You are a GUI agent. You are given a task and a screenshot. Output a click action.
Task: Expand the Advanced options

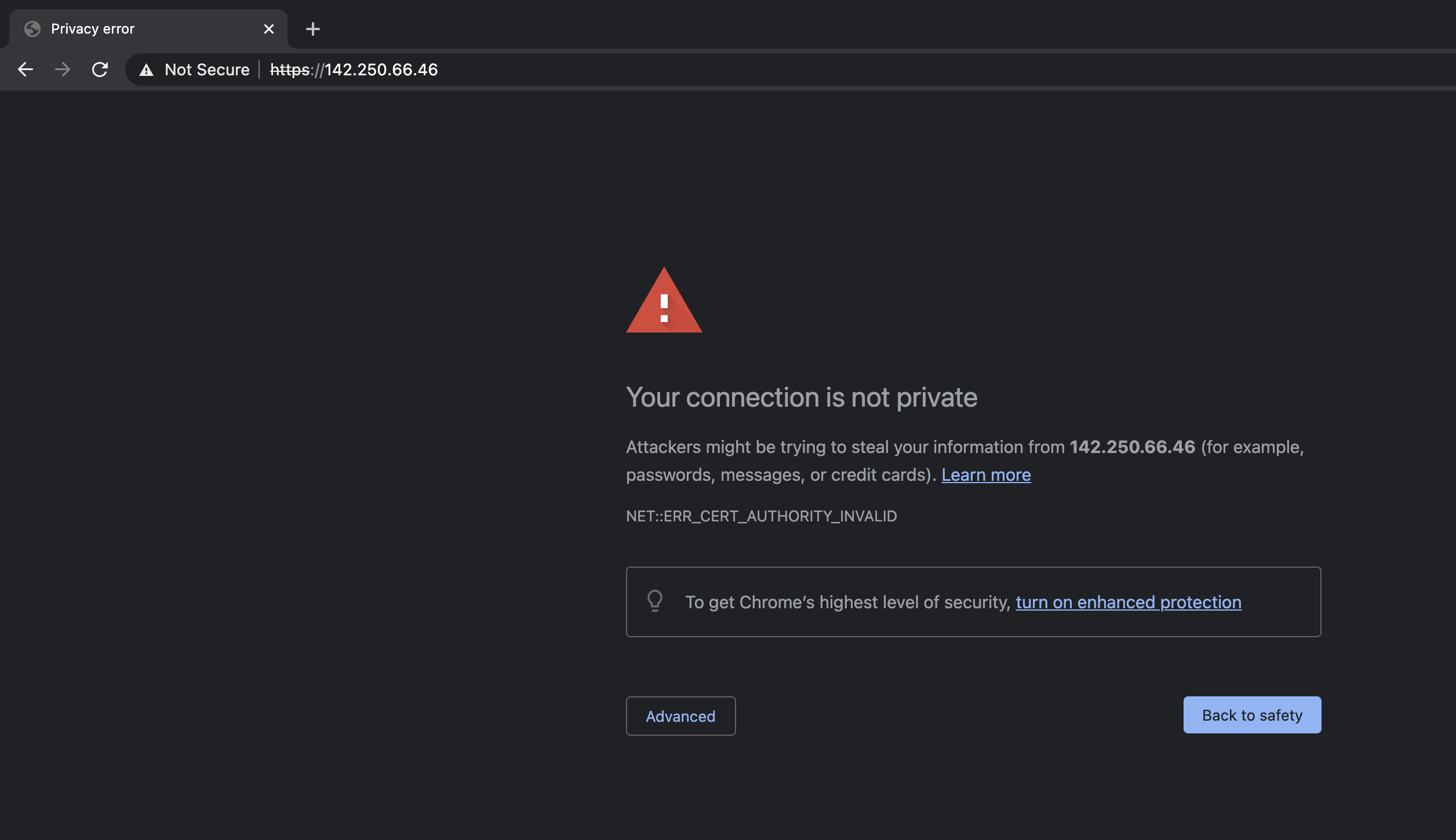click(x=680, y=716)
